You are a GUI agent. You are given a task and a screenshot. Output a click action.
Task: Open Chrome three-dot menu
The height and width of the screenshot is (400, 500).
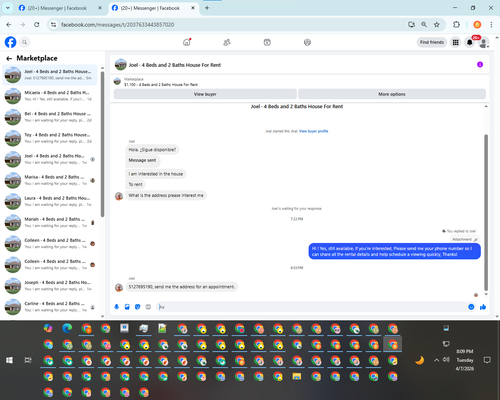491,25
